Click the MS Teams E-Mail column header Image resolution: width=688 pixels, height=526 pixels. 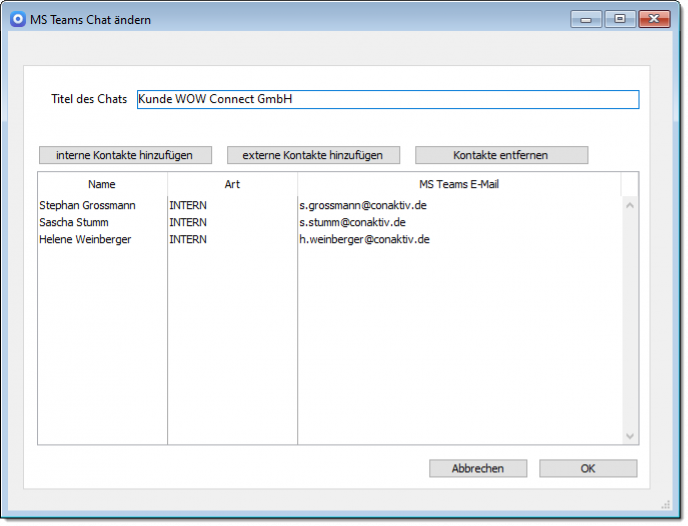pyautogui.click(x=459, y=184)
